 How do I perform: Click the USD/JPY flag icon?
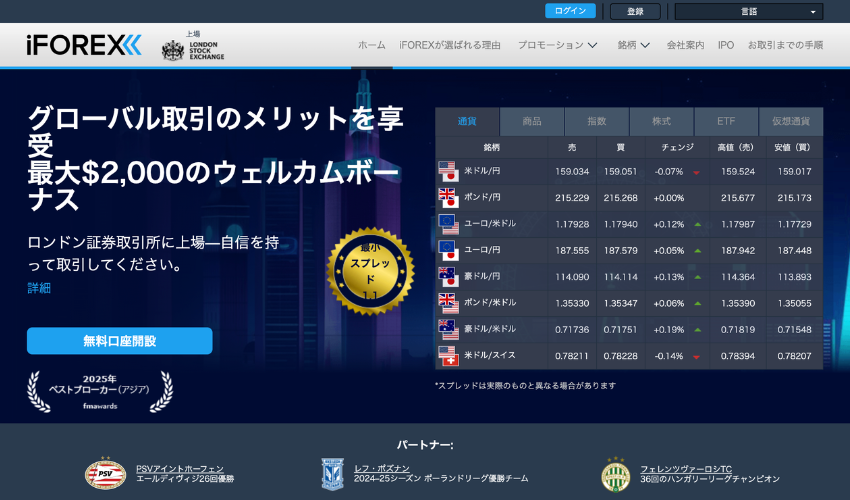[x=448, y=171]
